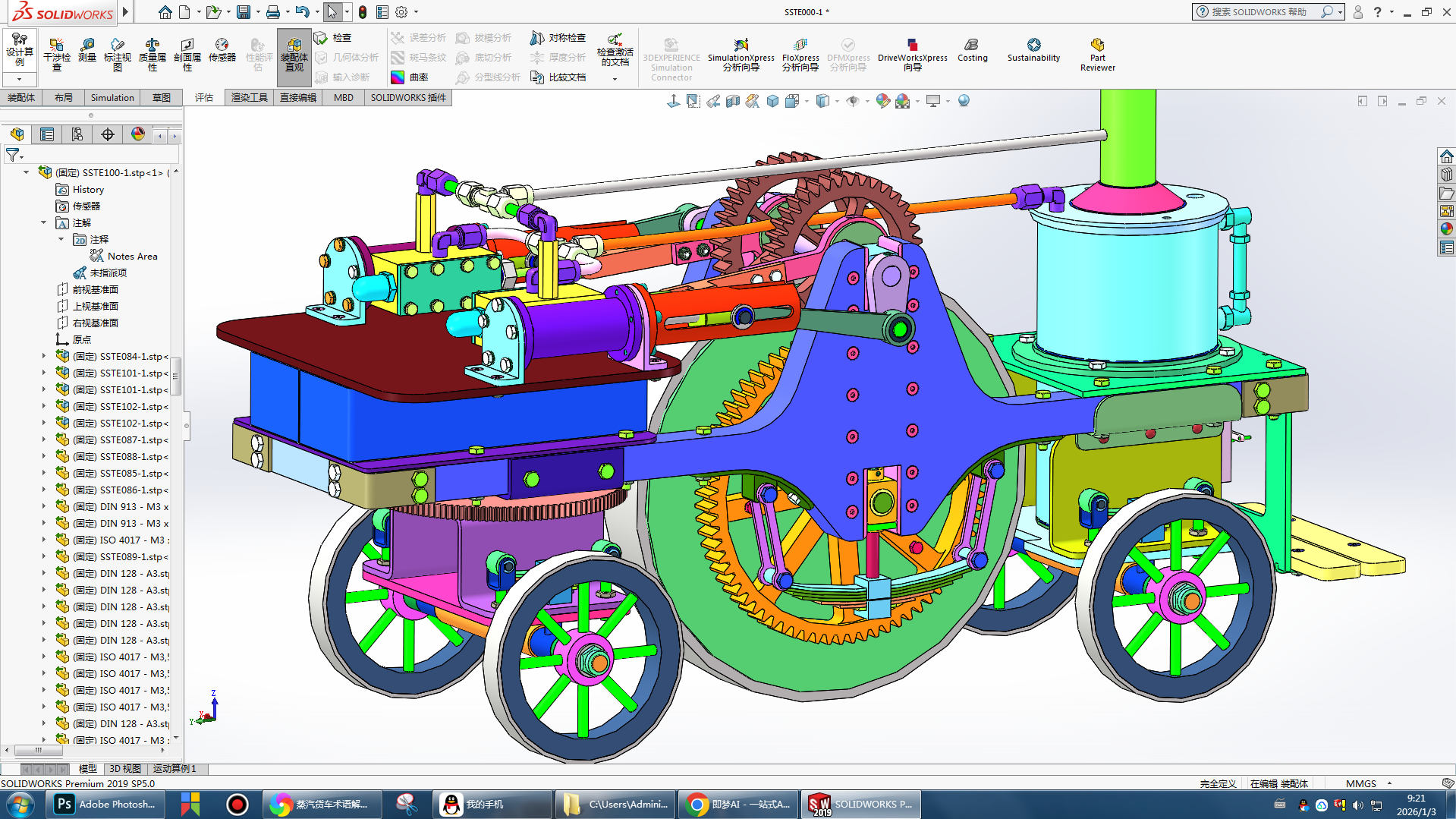The height and width of the screenshot is (819, 1456).
Task: Open Adobe Photoshop from the taskbar
Action: pos(105,805)
